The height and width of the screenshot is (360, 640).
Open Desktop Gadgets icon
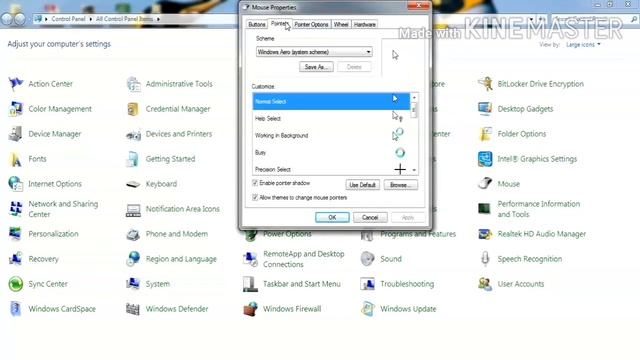click(485, 109)
